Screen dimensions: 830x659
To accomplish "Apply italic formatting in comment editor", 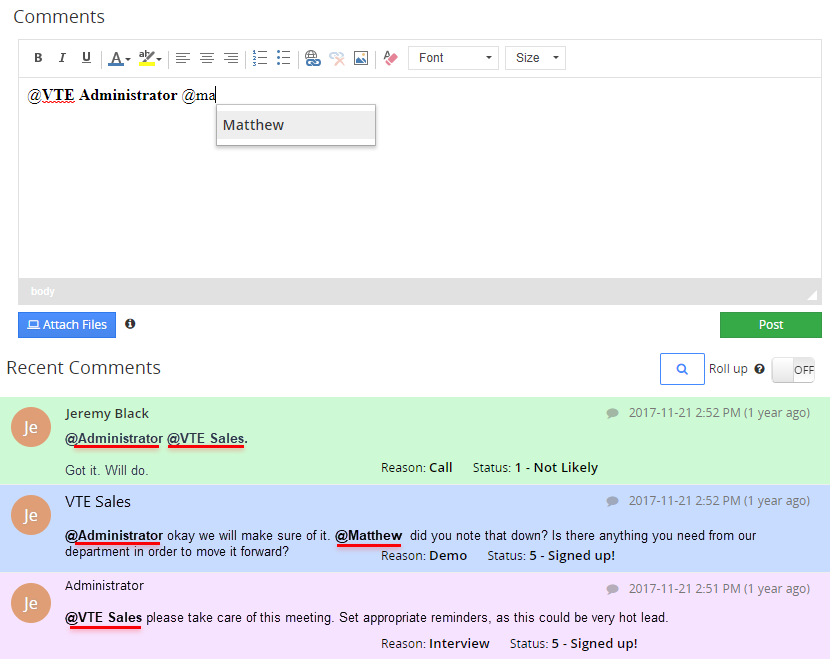I will [x=62, y=58].
